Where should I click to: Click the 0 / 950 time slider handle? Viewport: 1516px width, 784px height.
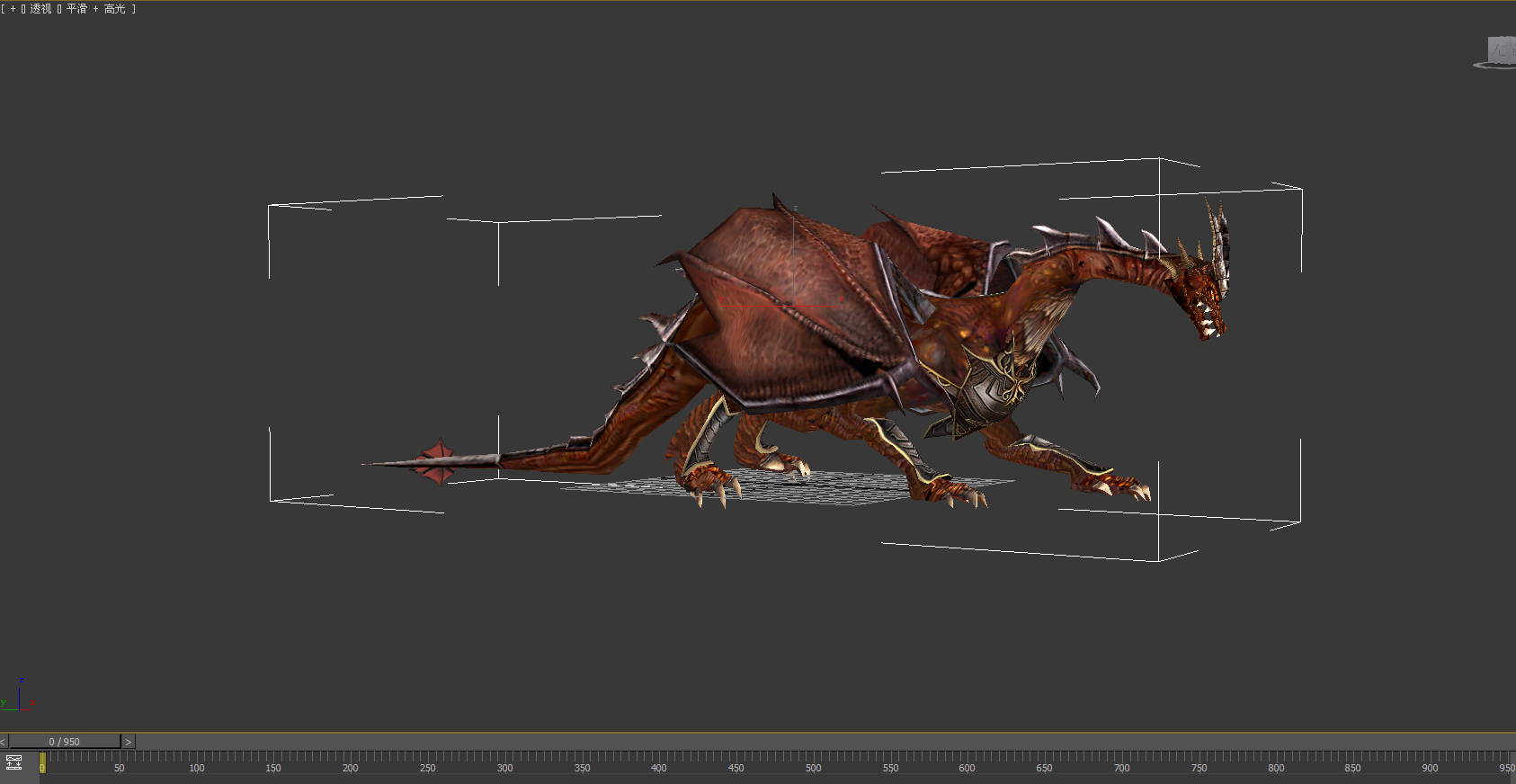point(65,742)
